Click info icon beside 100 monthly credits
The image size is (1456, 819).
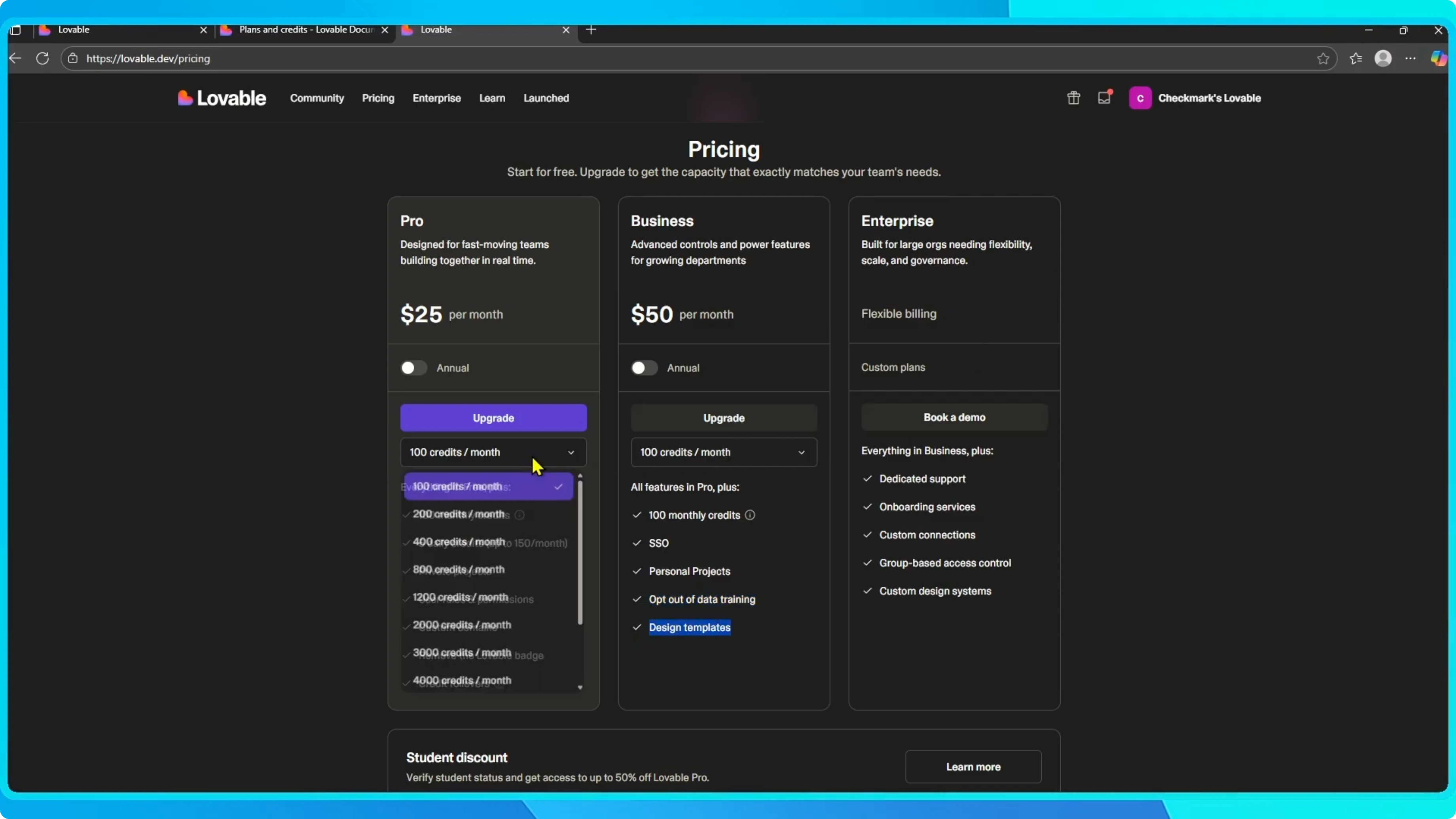tap(750, 515)
